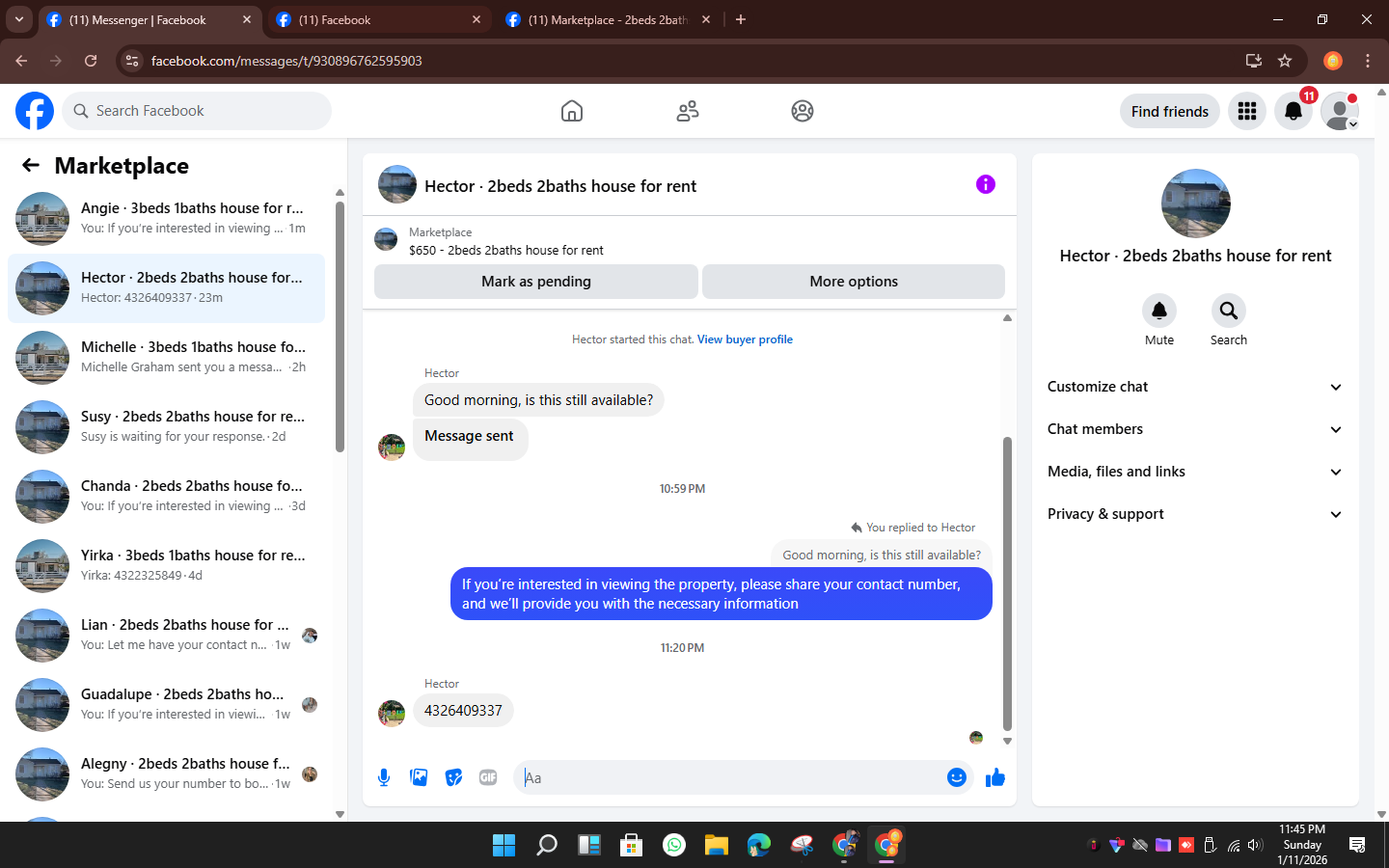Open the tab search dropdown arrow

(18, 19)
